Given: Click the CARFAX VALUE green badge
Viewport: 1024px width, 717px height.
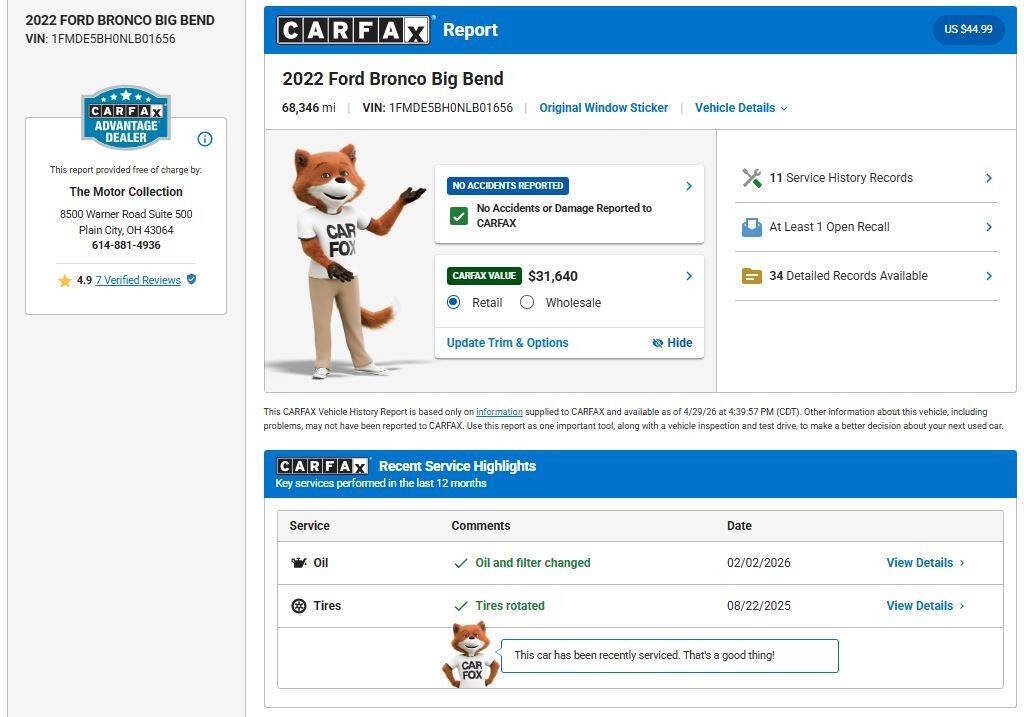Looking at the screenshot, I should [484, 276].
